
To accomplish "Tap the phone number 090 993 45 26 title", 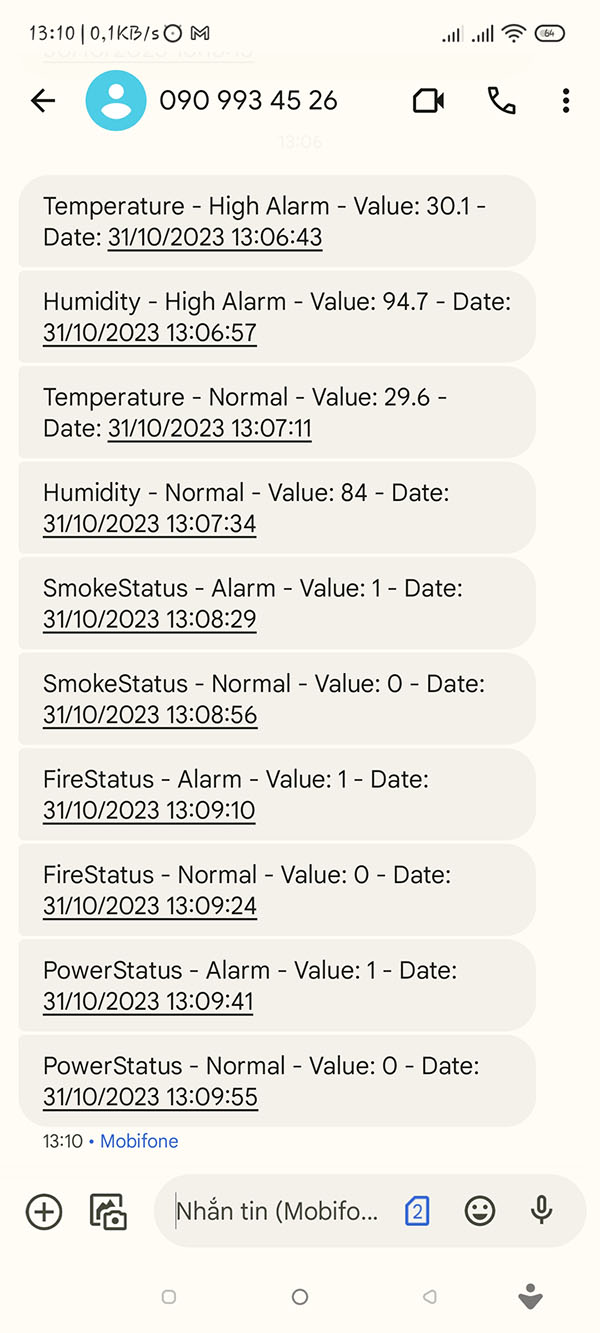I will (x=248, y=100).
